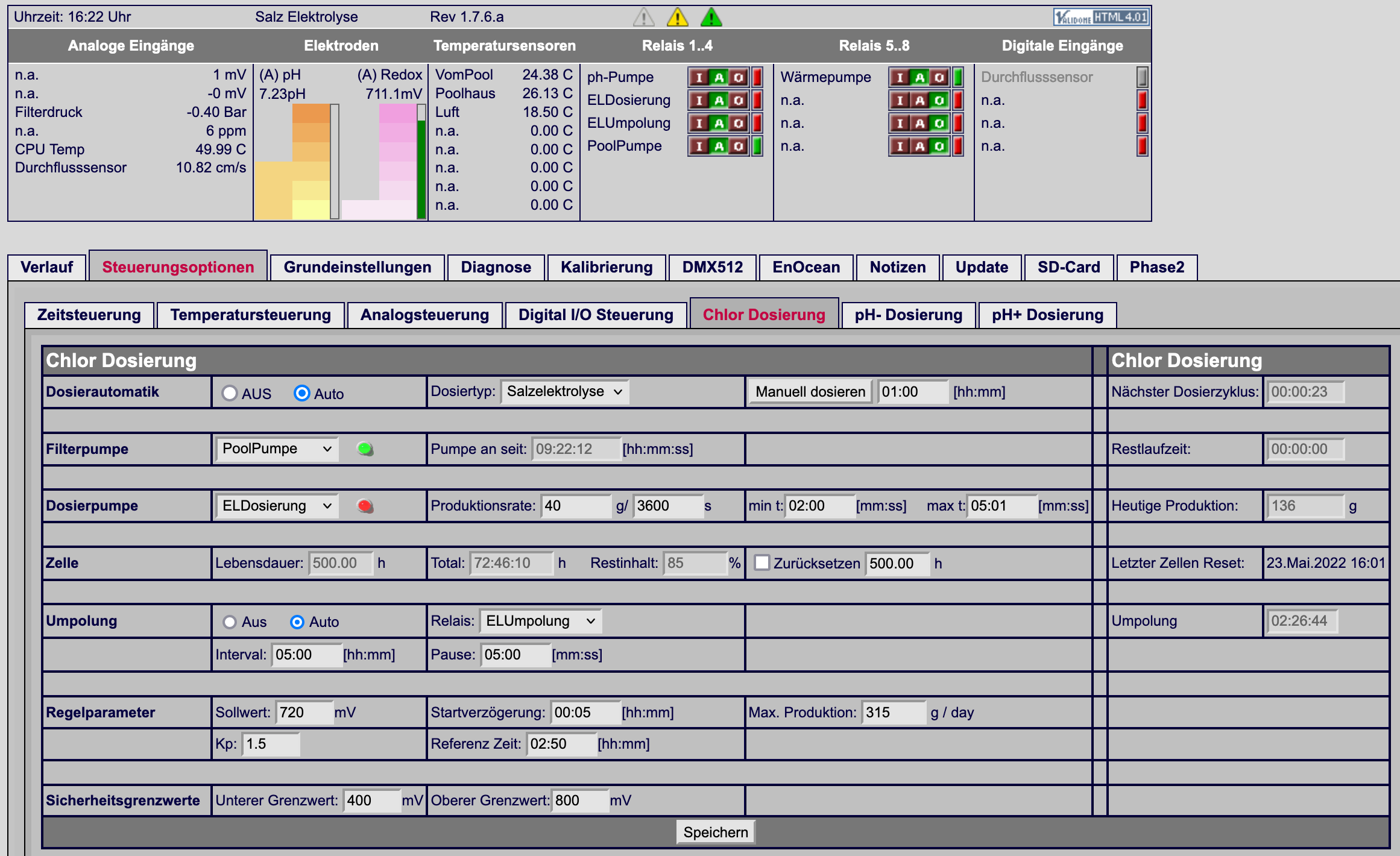
Task: Switch ELDosierung relay to A
Action: (719, 100)
